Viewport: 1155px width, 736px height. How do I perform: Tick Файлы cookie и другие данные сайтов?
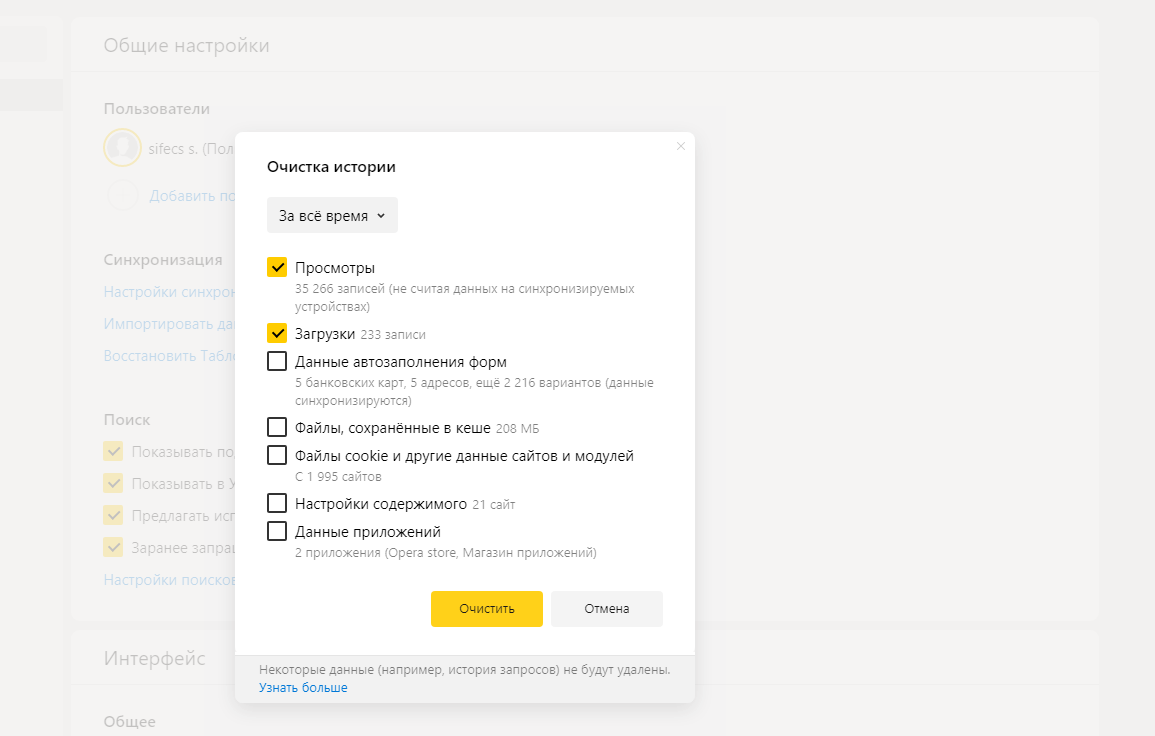pos(277,455)
